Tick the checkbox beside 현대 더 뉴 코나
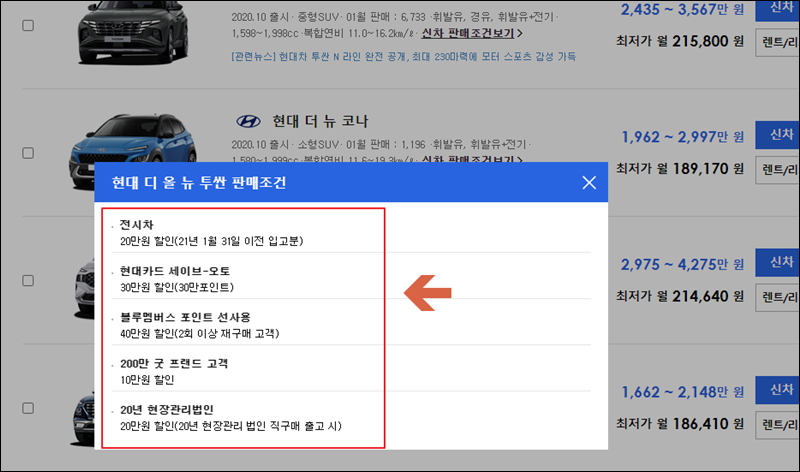This screenshot has height=472, width=800. click(x=28, y=153)
